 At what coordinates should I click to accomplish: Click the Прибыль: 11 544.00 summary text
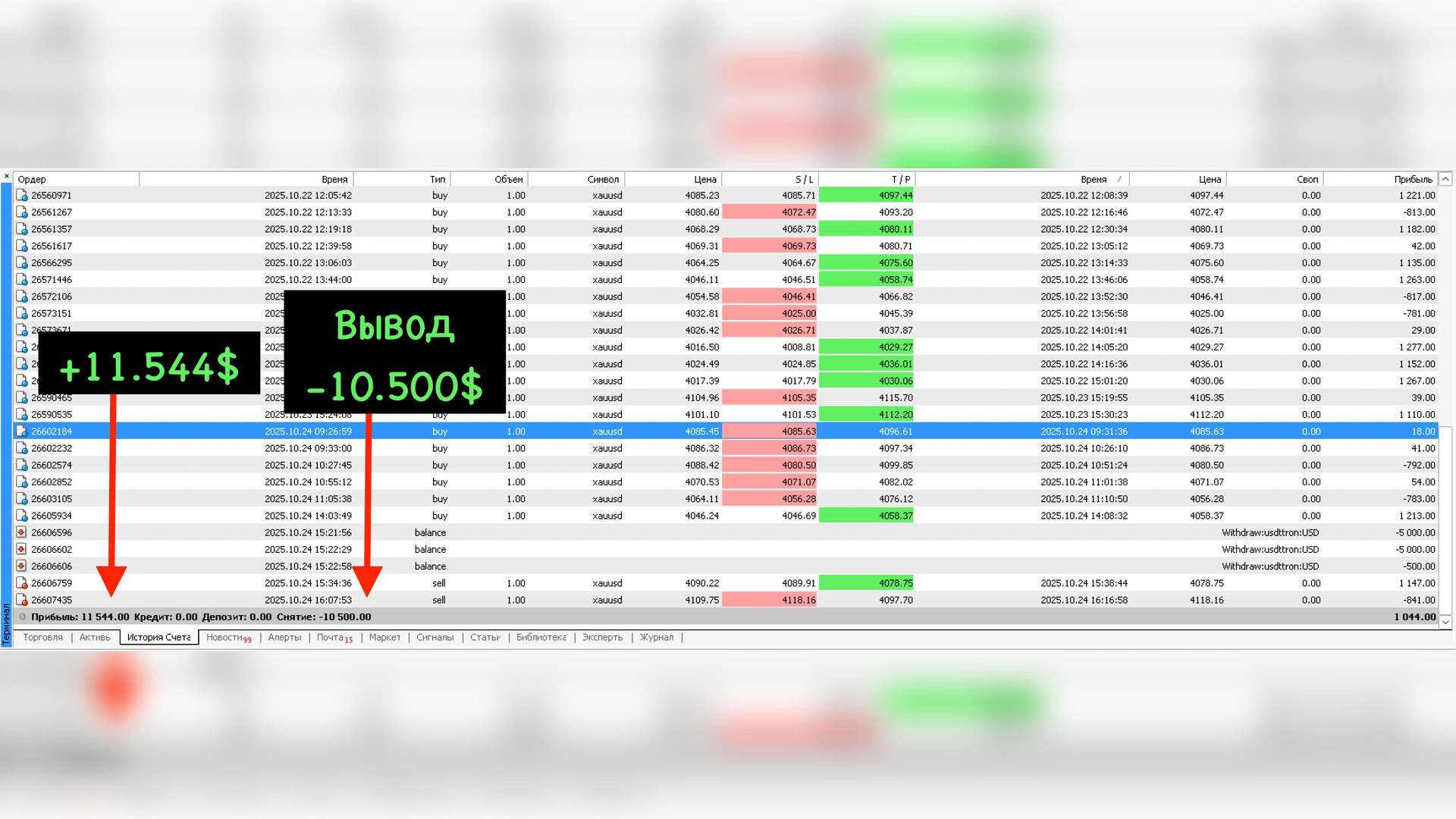(x=80, y=617)
